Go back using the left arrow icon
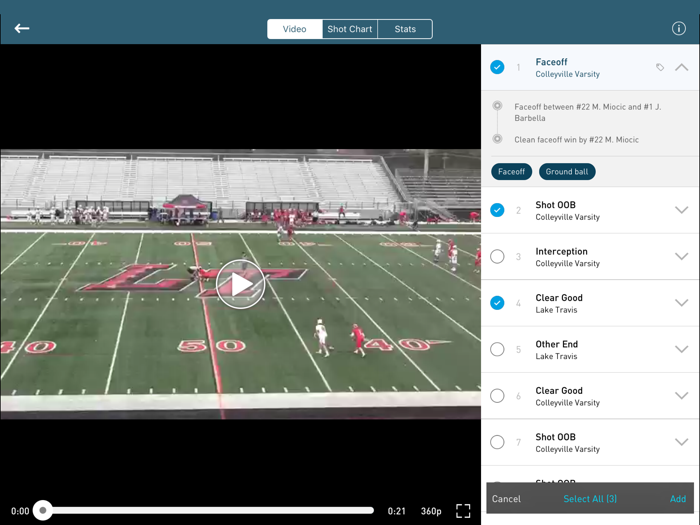 click(21, 29)
